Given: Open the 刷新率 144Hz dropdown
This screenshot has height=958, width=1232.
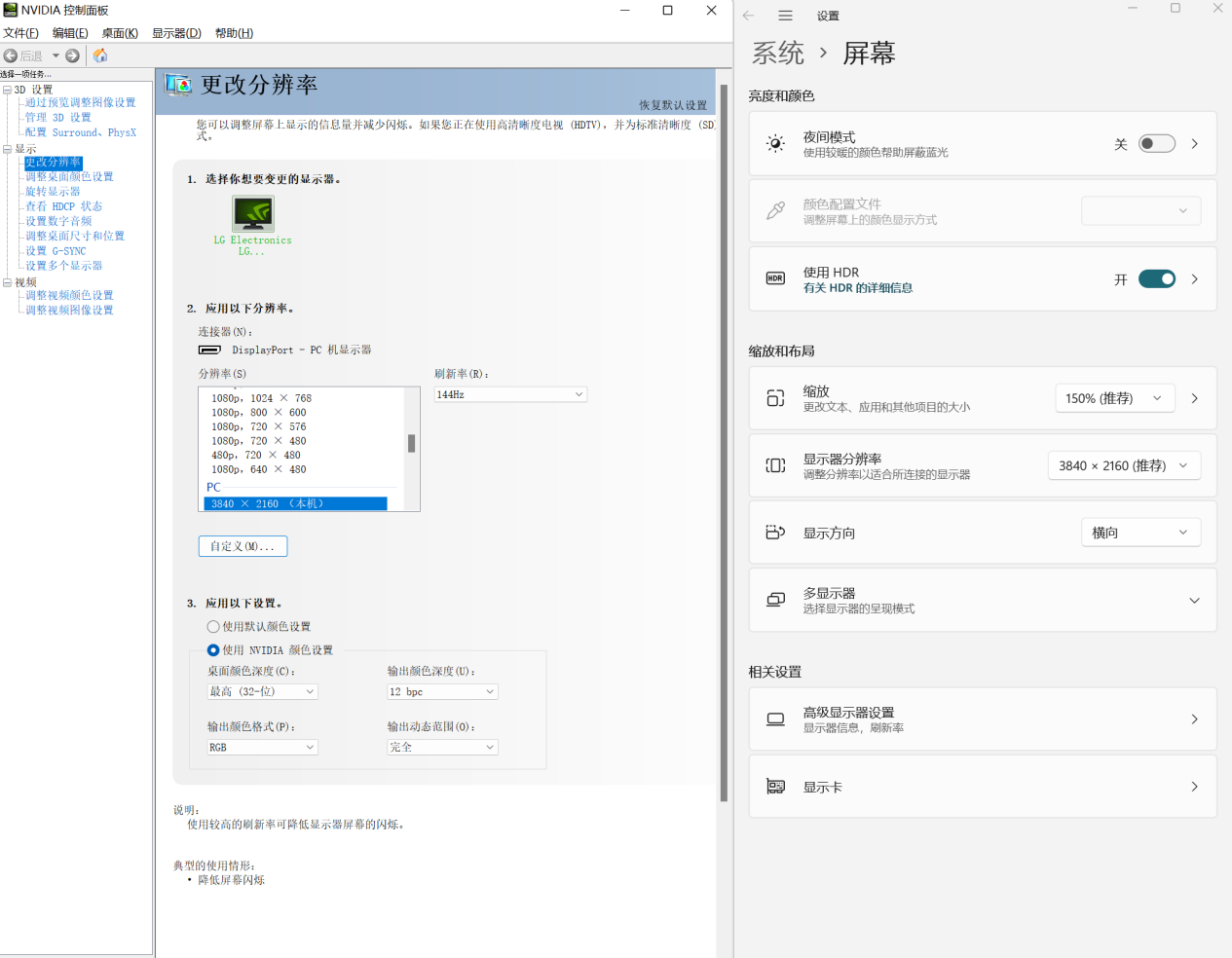Looking at the screenshot, I should (x=510, y=394).
